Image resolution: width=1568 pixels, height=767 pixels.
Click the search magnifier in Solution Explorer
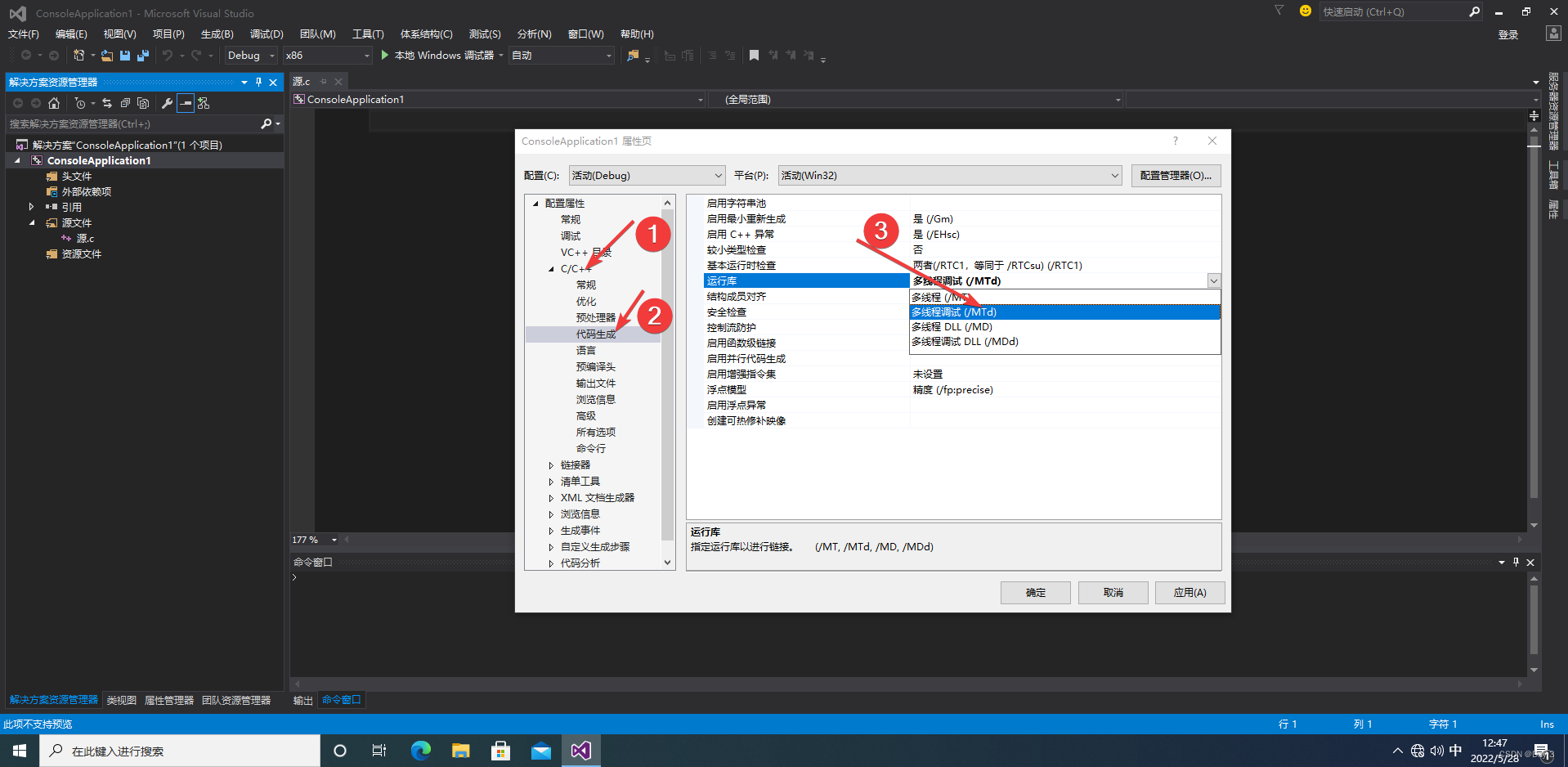[x=266, y=123]
